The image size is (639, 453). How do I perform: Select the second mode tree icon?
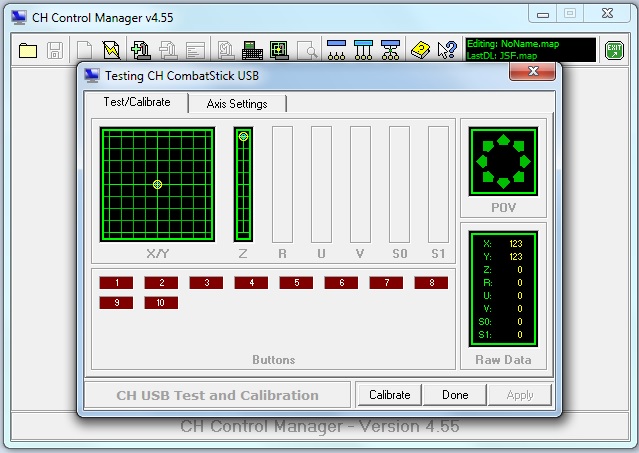click(x=363, y=50)
